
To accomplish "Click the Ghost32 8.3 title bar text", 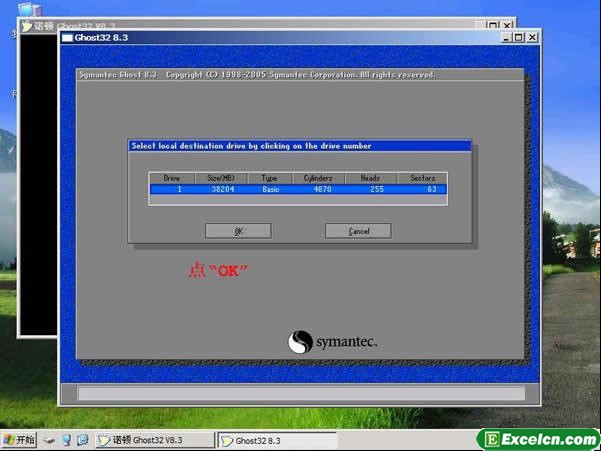I will coord(101,38).
